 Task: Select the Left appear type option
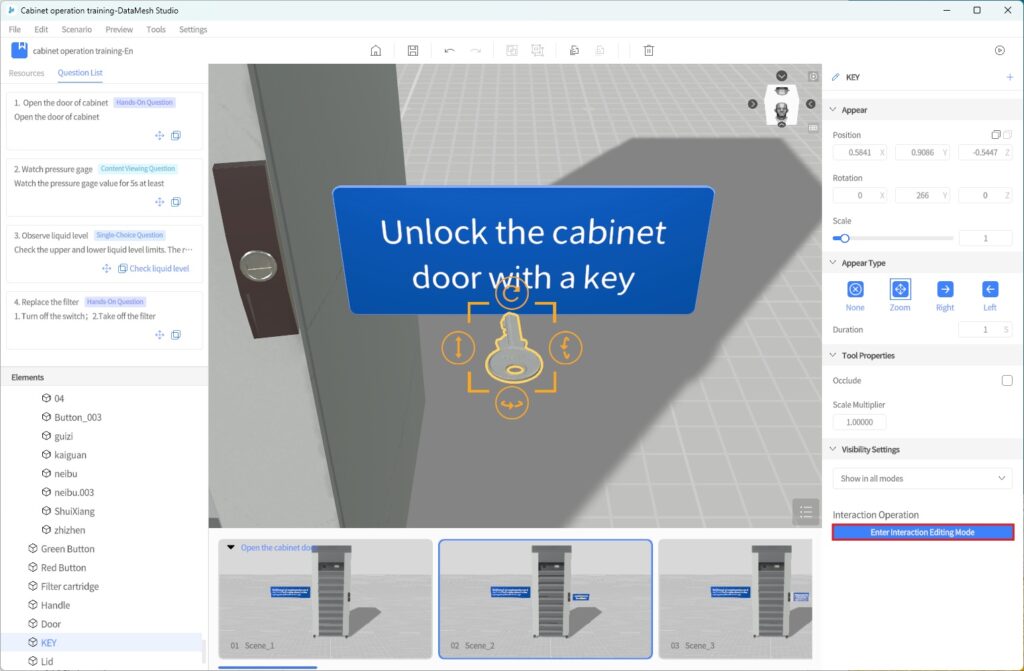(x=990, y=289)
